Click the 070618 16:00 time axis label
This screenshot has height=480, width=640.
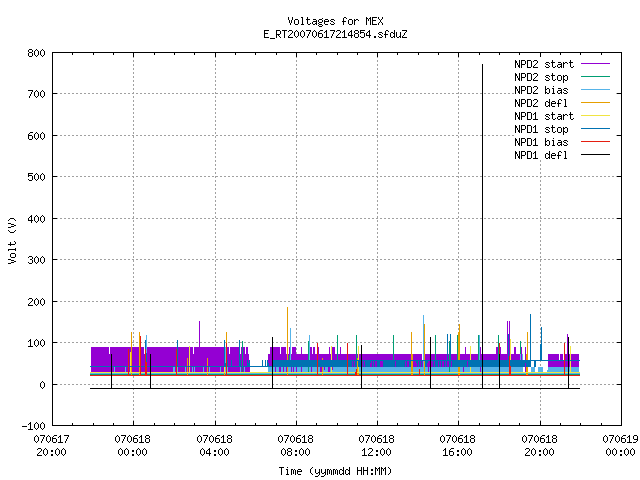coord(457,446)
